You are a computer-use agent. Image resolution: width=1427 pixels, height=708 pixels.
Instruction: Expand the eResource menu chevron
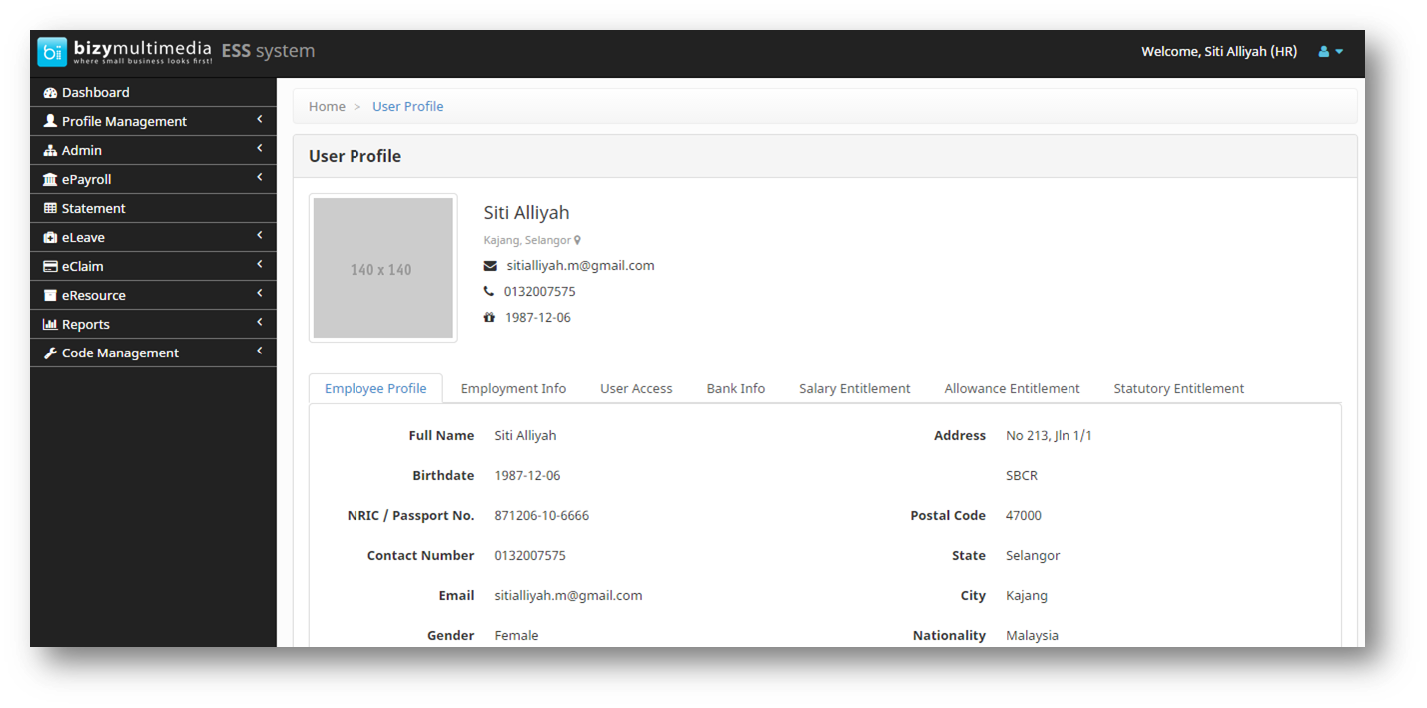point(259,294)
